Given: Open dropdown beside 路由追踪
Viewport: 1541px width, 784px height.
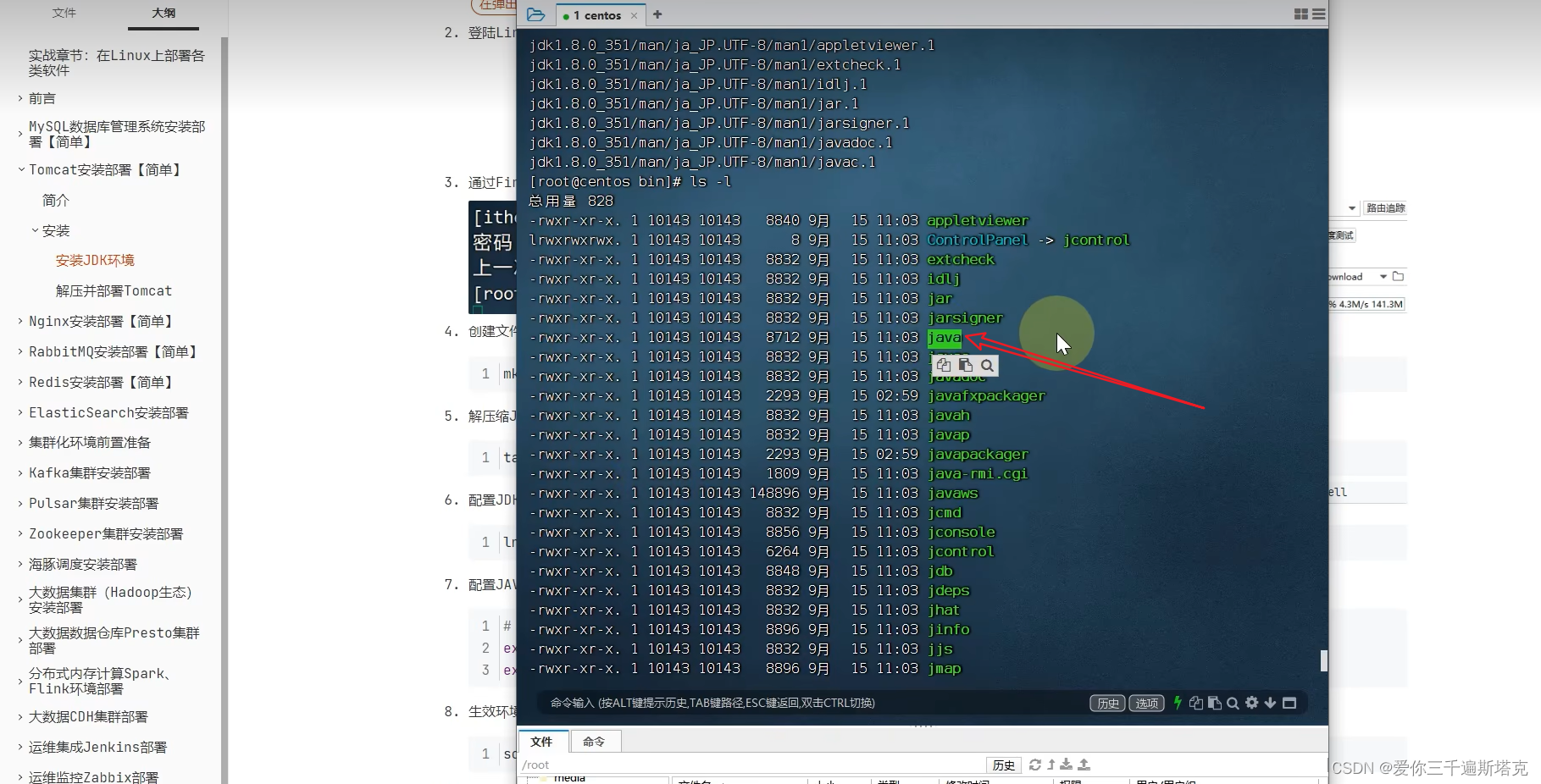Looking at the screenshot, I should coord(1352,207).
